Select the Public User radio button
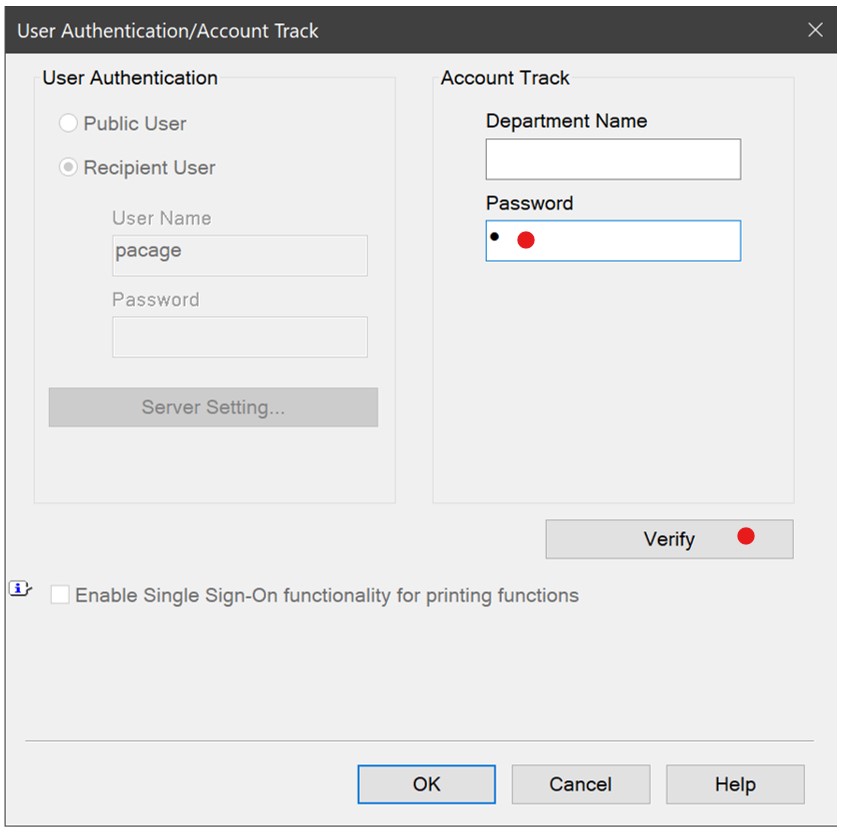This screenshot has width=843, height=834. tap(68, 124)
